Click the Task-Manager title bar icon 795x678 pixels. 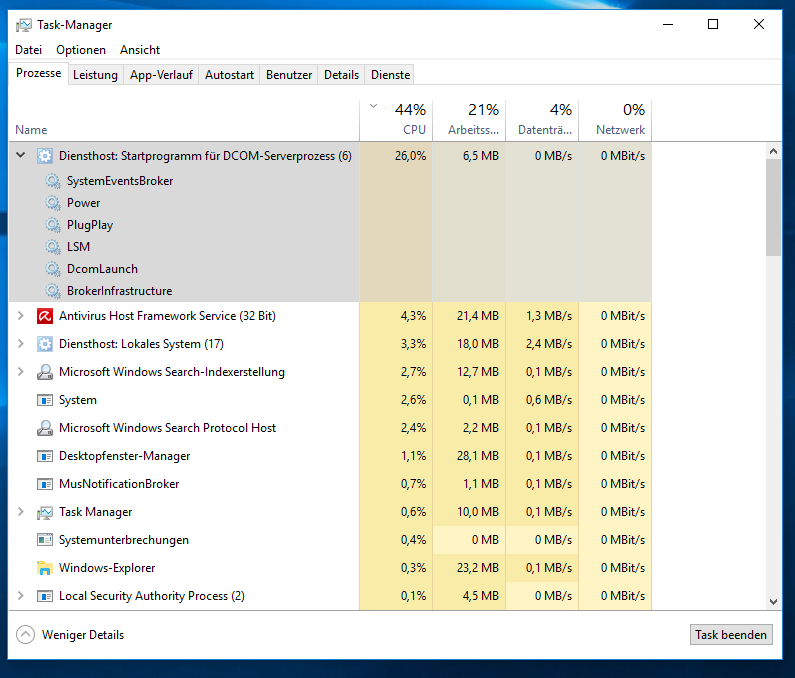click(23, 25)
